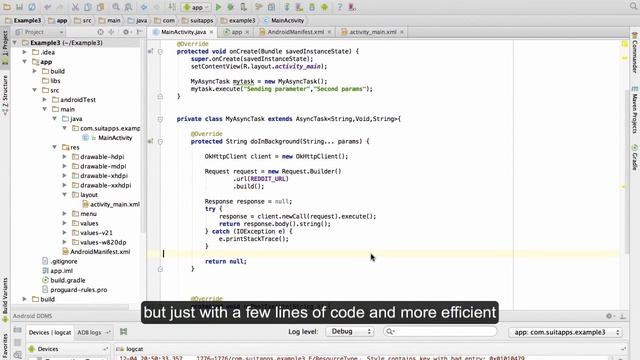Switch to the MainActivity.java tab
The image size is (640, 360).
tap(183, 32)
